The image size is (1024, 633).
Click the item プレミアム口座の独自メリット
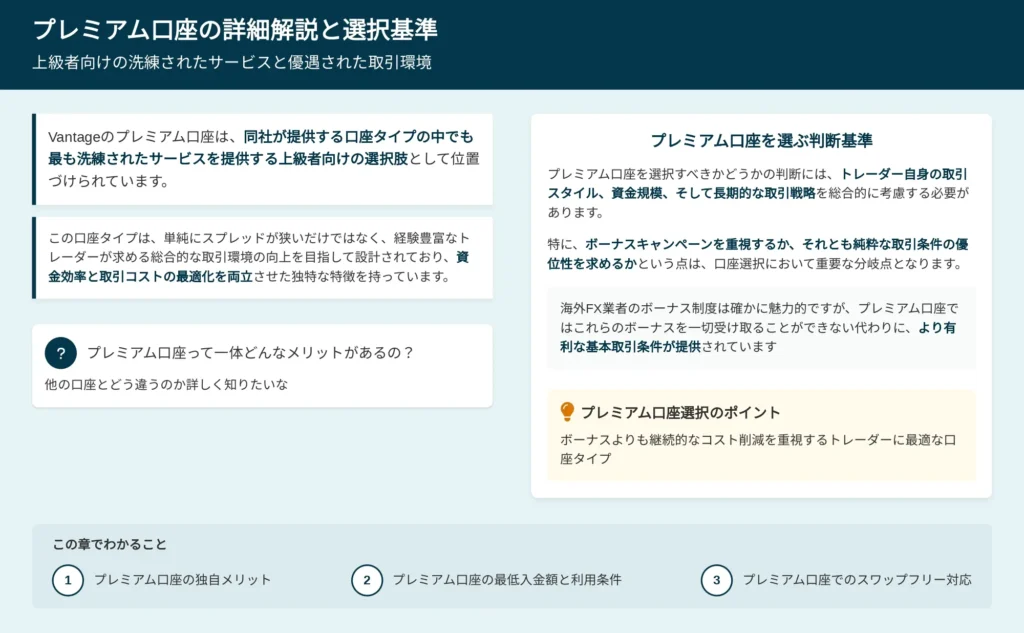pyautogui.click(x=183, y=580)
